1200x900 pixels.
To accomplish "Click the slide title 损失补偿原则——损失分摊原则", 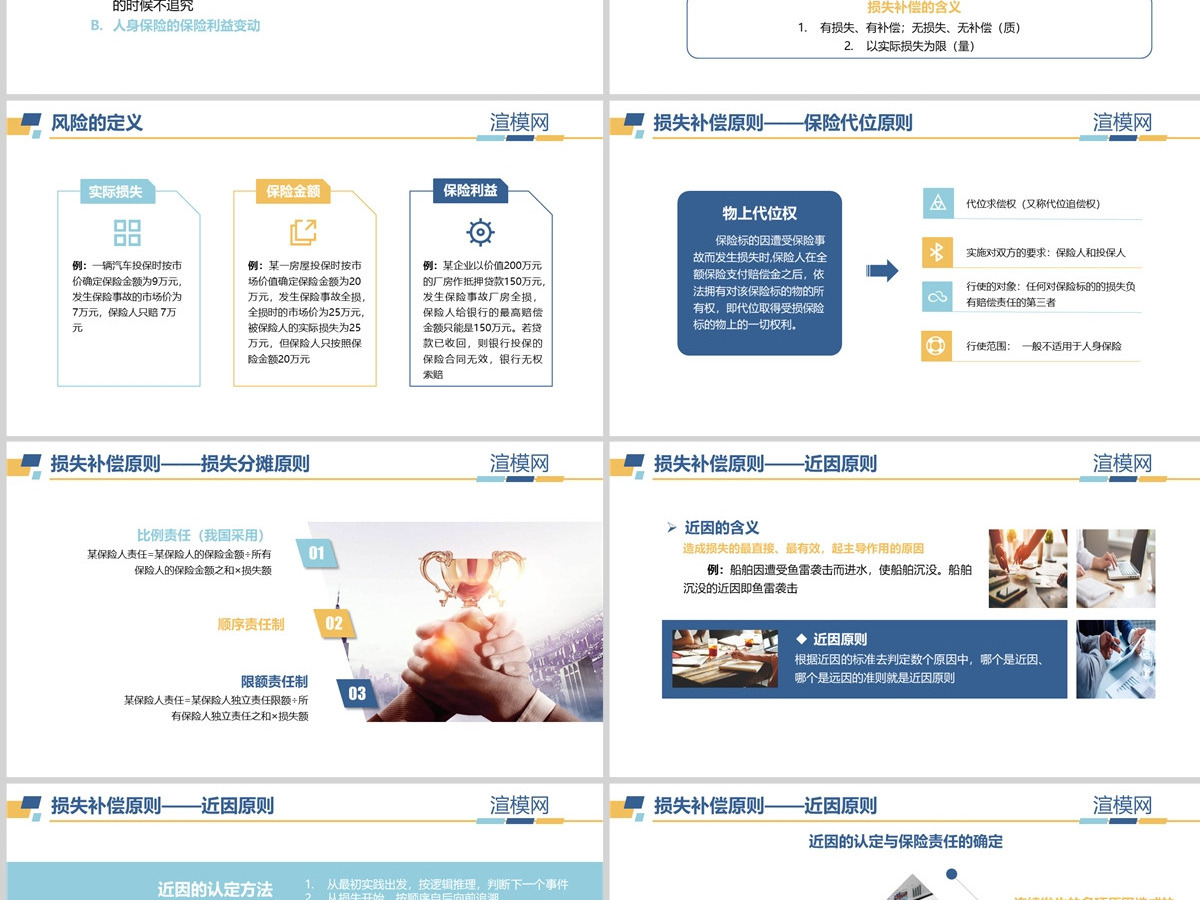I will [180, 464].
